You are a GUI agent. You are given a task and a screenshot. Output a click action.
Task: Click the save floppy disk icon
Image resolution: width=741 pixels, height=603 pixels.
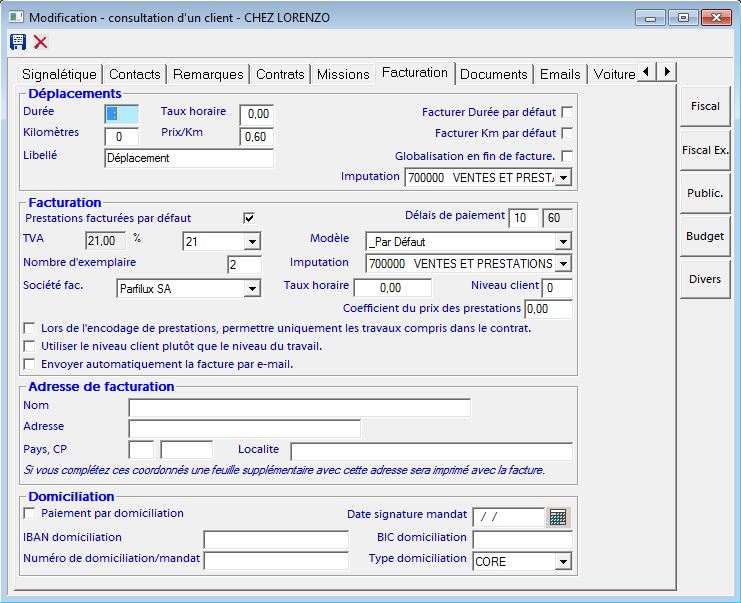click(x=17, y=42)
